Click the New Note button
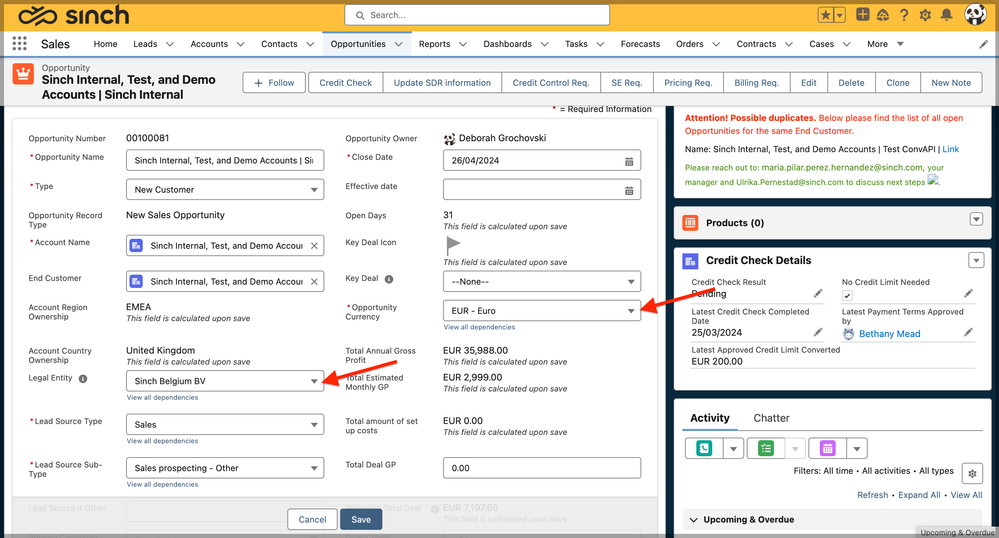The image size is (999, 538). 951,83
